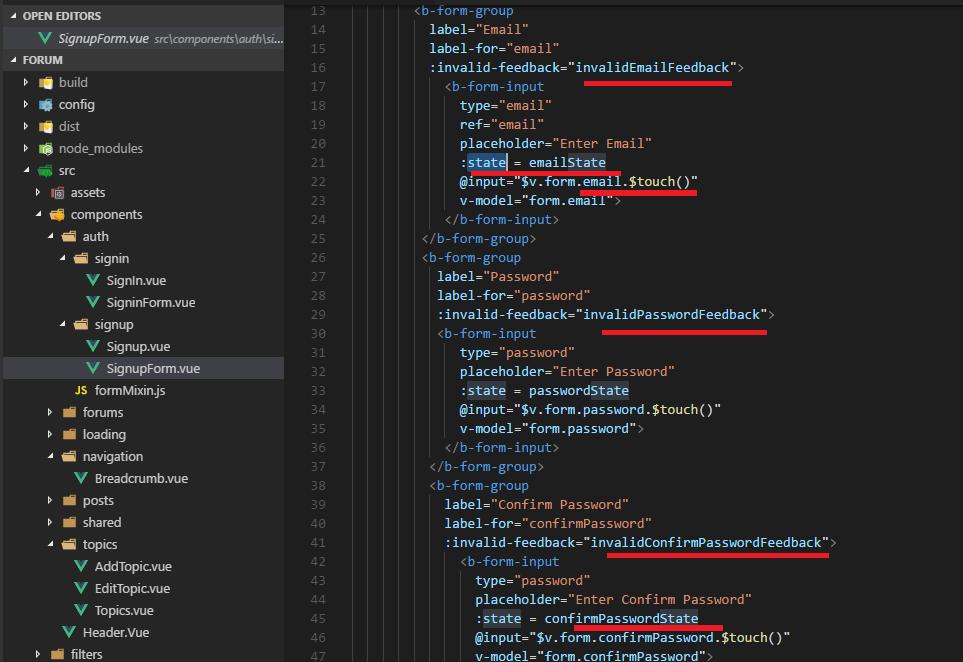Image resolution: width=963 pixels, height=662 pixels.
Task: Click the assets folder icon
Action: coord(58,193)
